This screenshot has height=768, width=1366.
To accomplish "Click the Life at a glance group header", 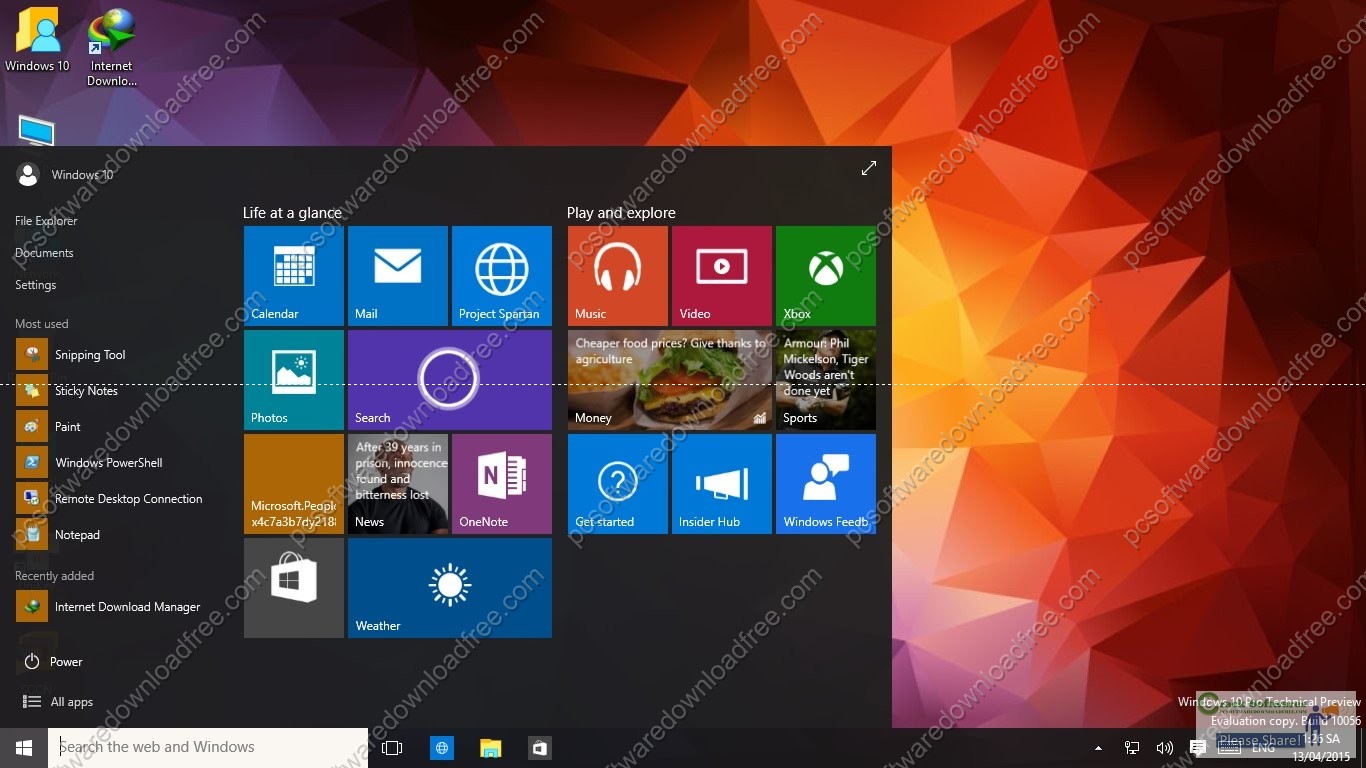I will coord(292,213).
